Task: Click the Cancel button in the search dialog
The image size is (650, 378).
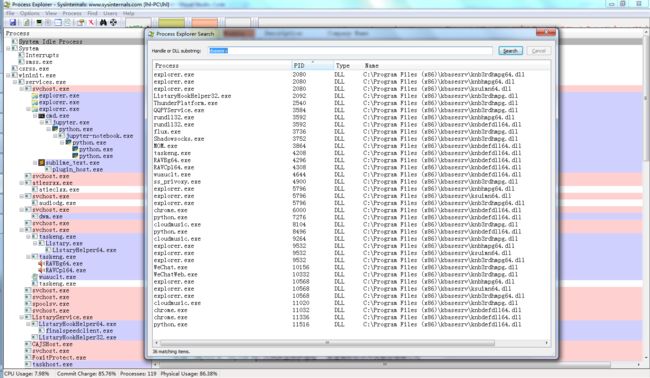Action: (538, 51)
